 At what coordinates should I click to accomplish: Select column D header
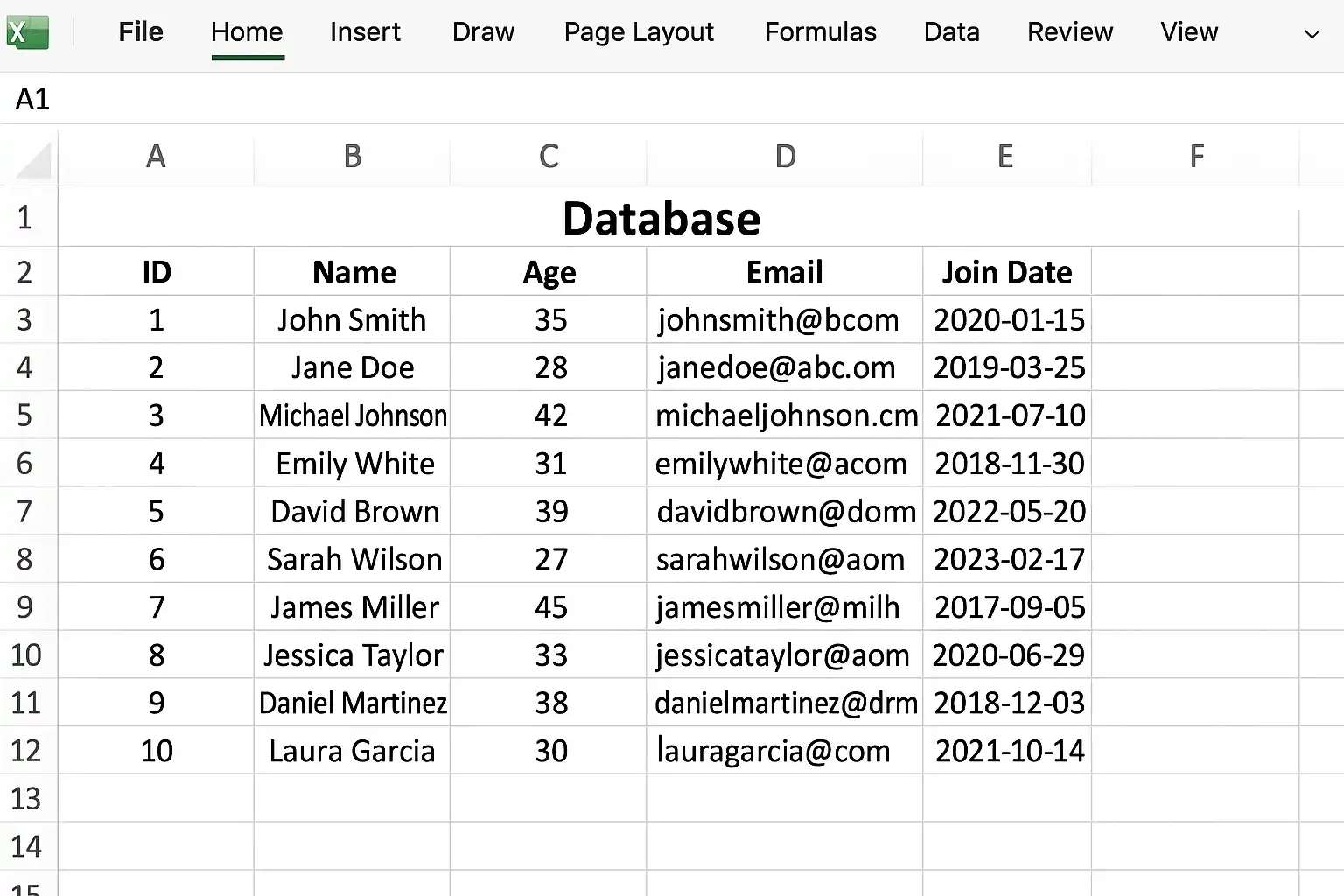(785, 157)
